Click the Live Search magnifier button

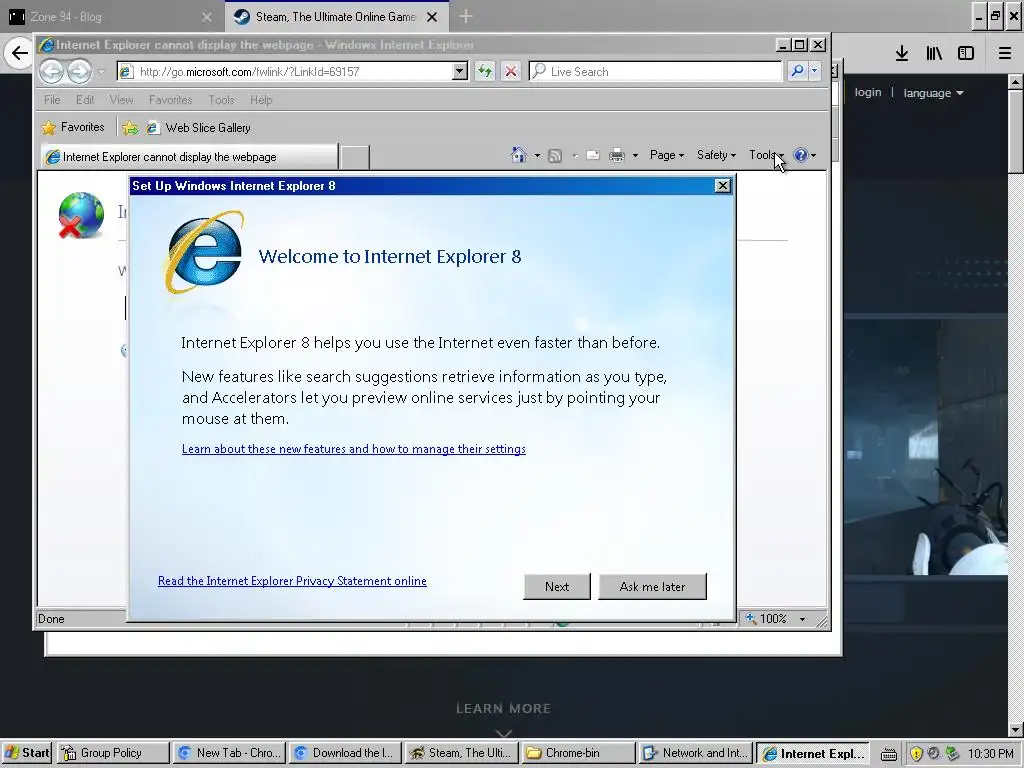point(797,71)
